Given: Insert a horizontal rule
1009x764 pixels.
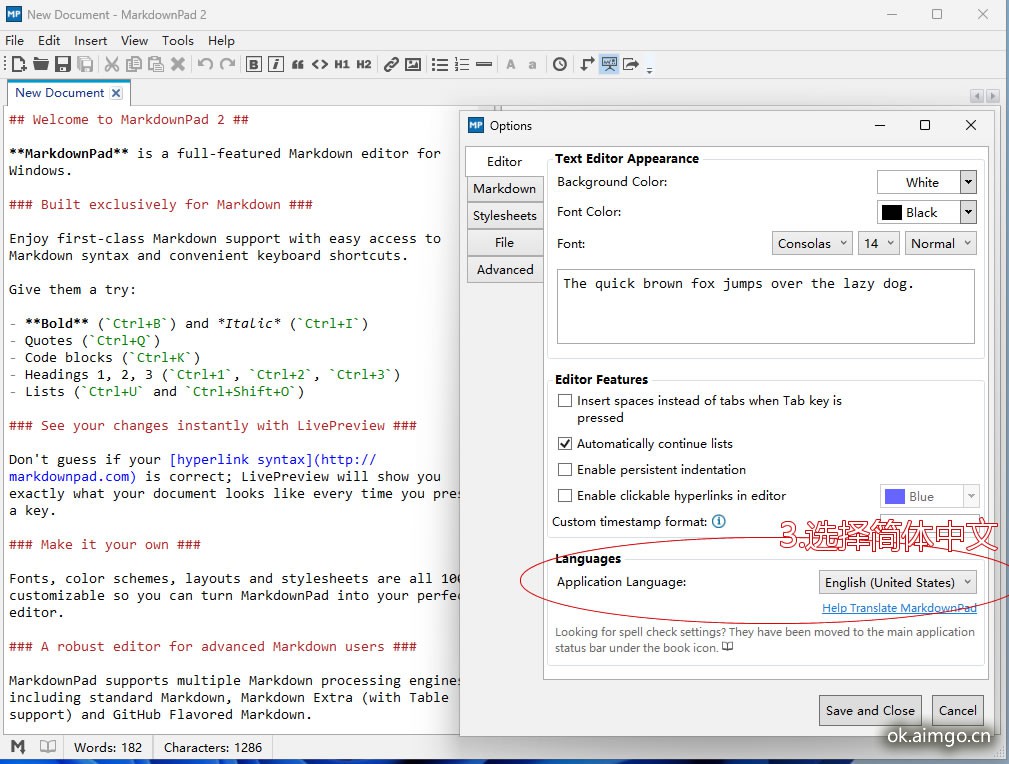Looking at the screenshot, I should 484,64.
